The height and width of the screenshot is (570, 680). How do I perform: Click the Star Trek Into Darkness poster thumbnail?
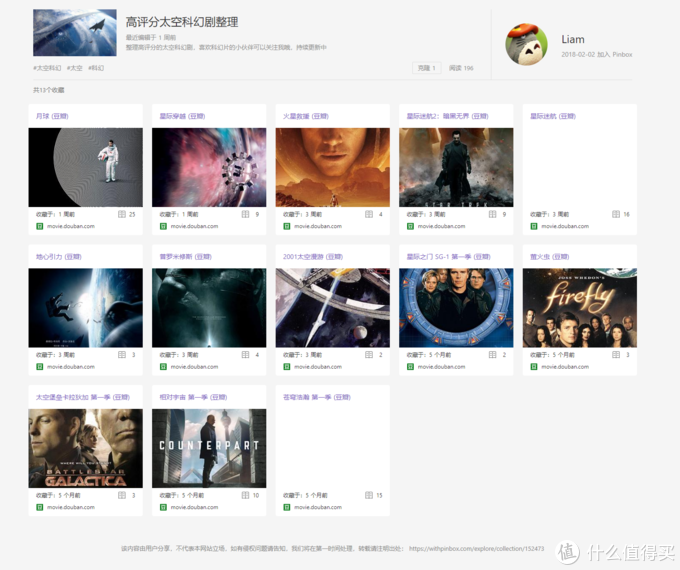coord(456,167)
